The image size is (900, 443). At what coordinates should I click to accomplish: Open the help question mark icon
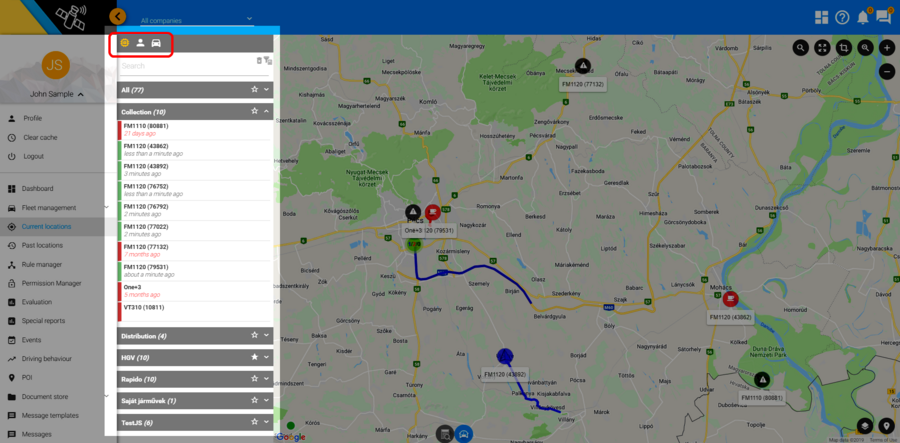842,17
